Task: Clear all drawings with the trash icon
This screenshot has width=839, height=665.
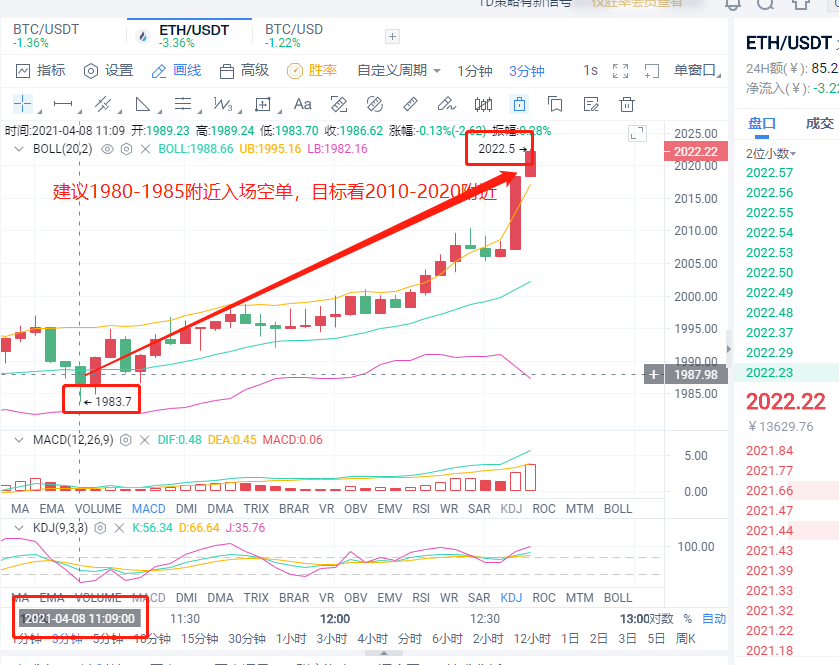Action: click(626, 104)
